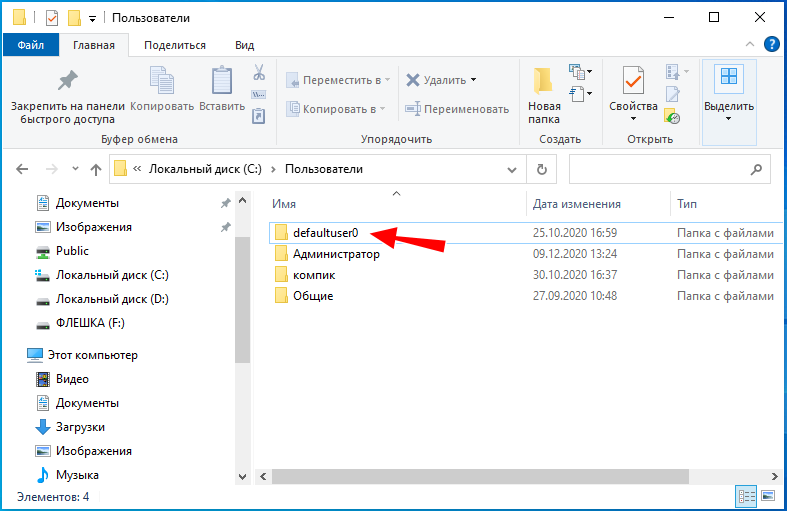Expand the address bar history dropdown
The image size is (787, 511).
[x=512, y=170]
